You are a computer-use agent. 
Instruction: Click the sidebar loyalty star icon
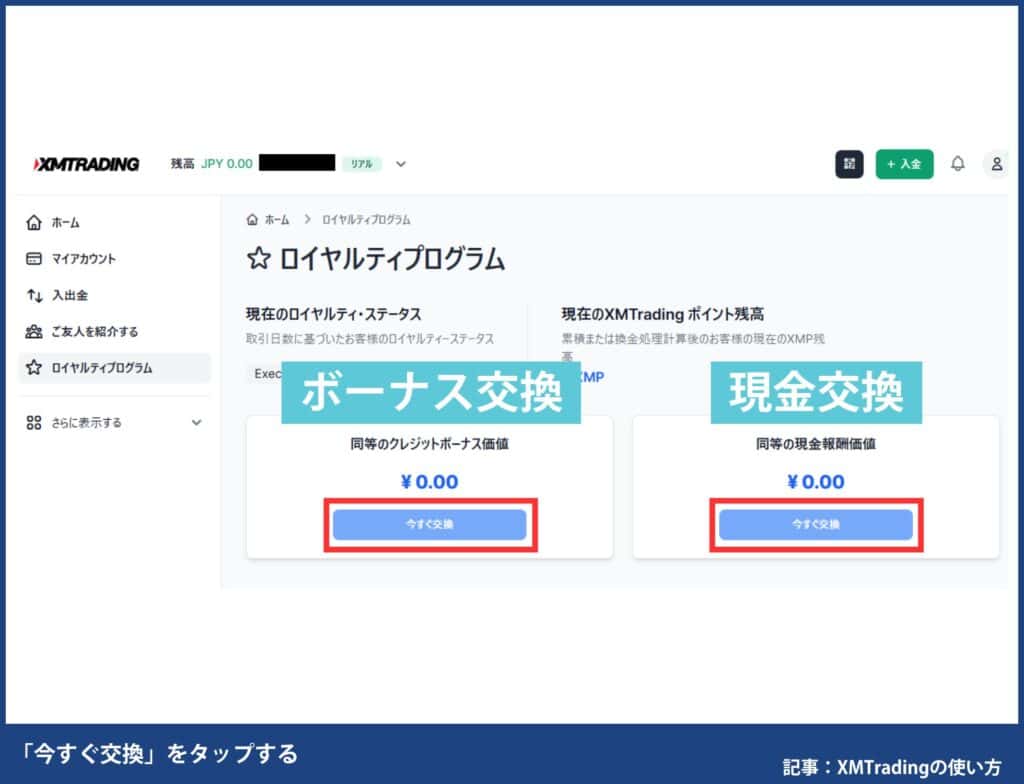(34, 368)
